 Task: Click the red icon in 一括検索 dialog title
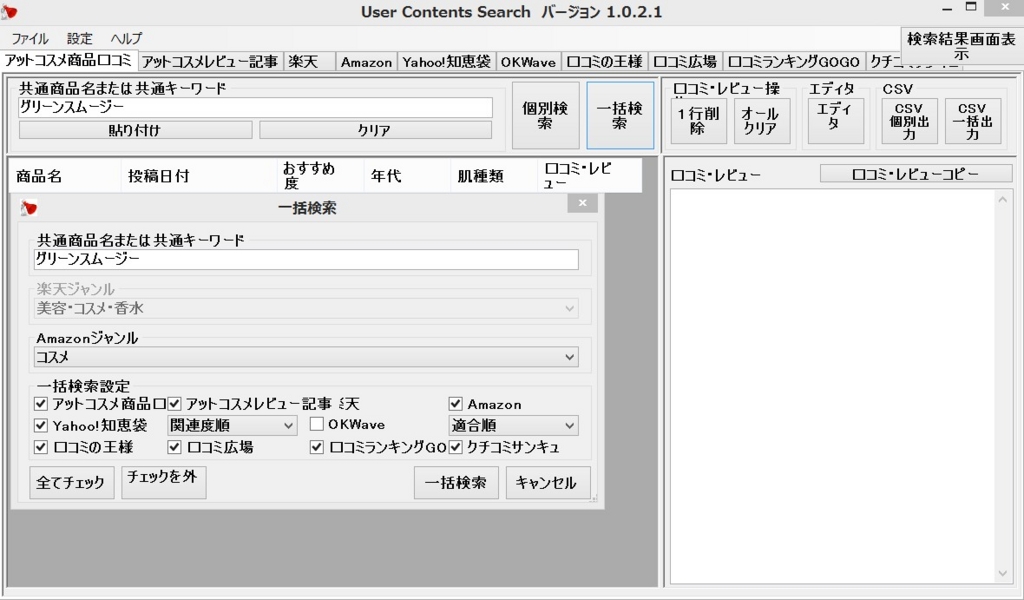coord(28,208)
